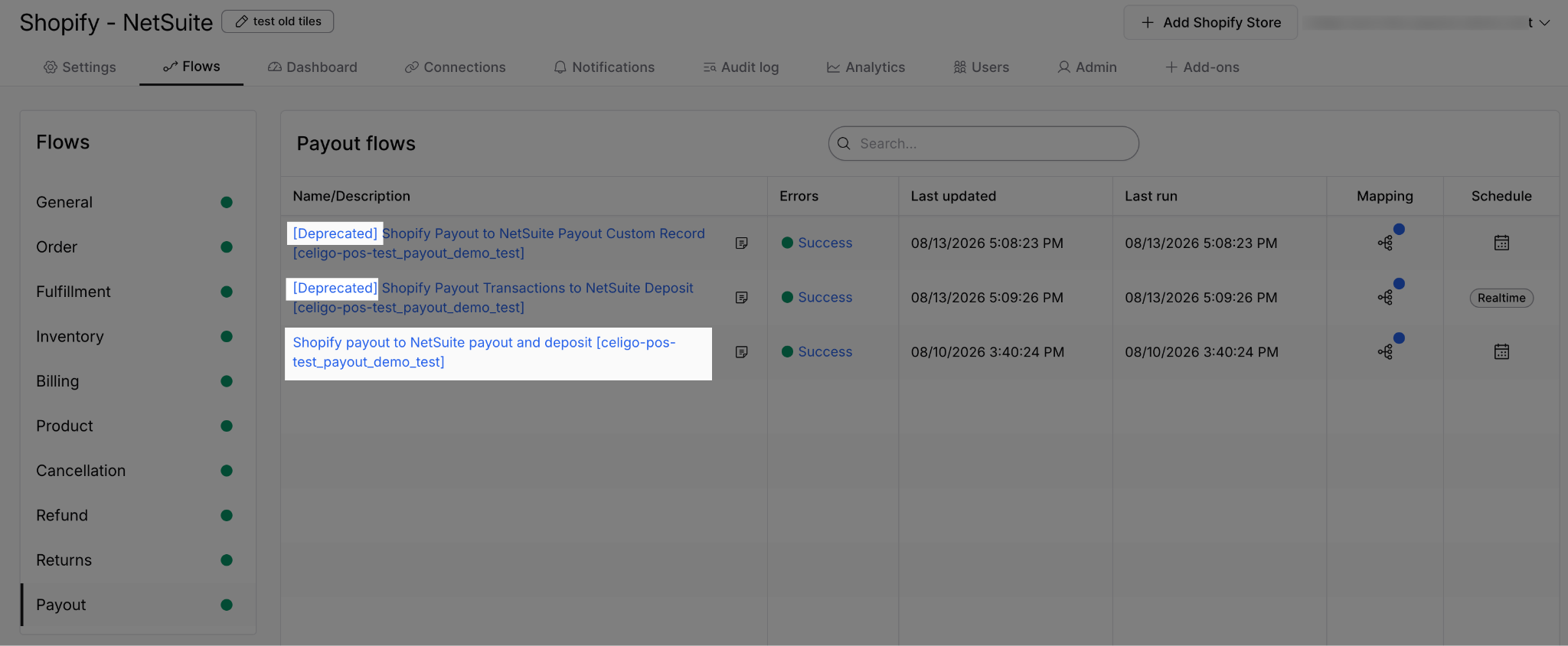Click Success status for Payout Transactions Deposit flow
Viewport: 1568px width, 646px height.
817,297
